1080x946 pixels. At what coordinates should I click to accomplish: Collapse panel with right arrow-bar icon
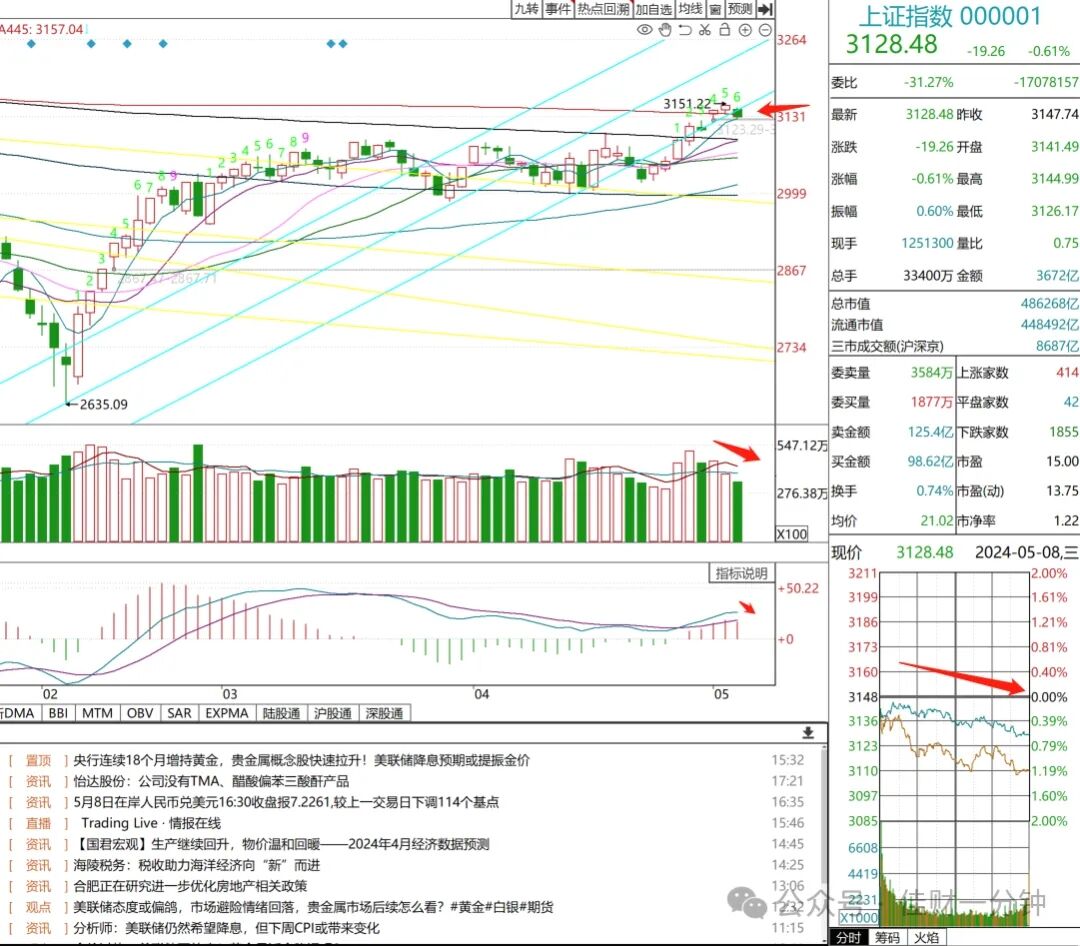click(765, 9)
